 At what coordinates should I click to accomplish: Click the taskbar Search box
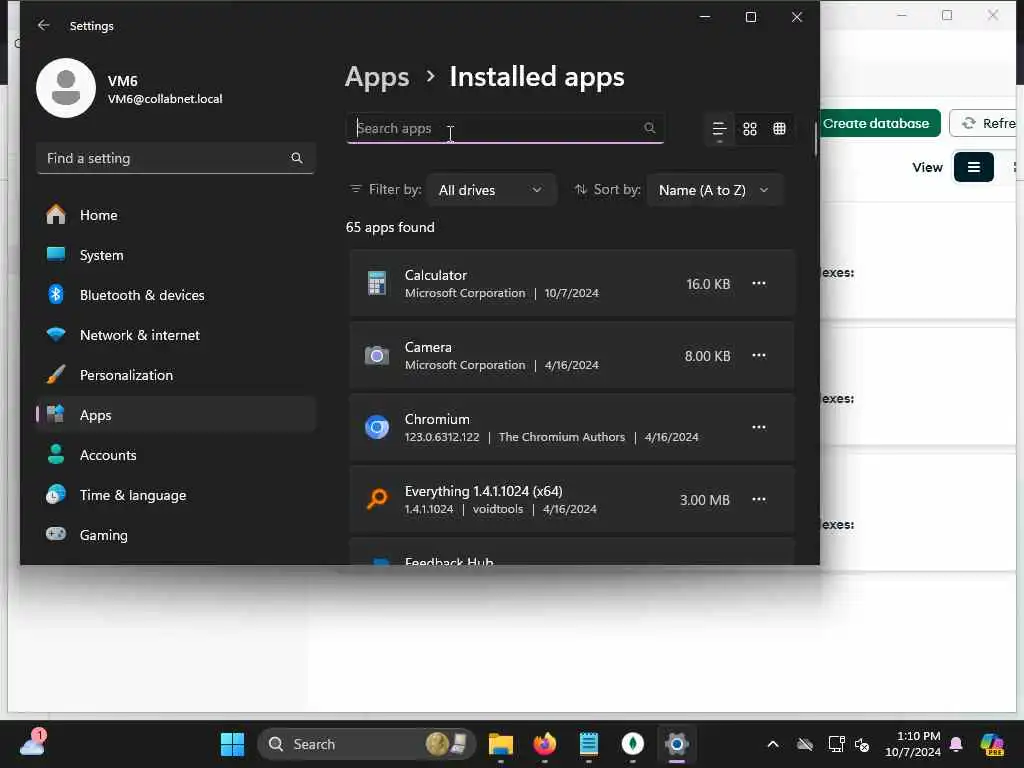(x=367, y=744)
